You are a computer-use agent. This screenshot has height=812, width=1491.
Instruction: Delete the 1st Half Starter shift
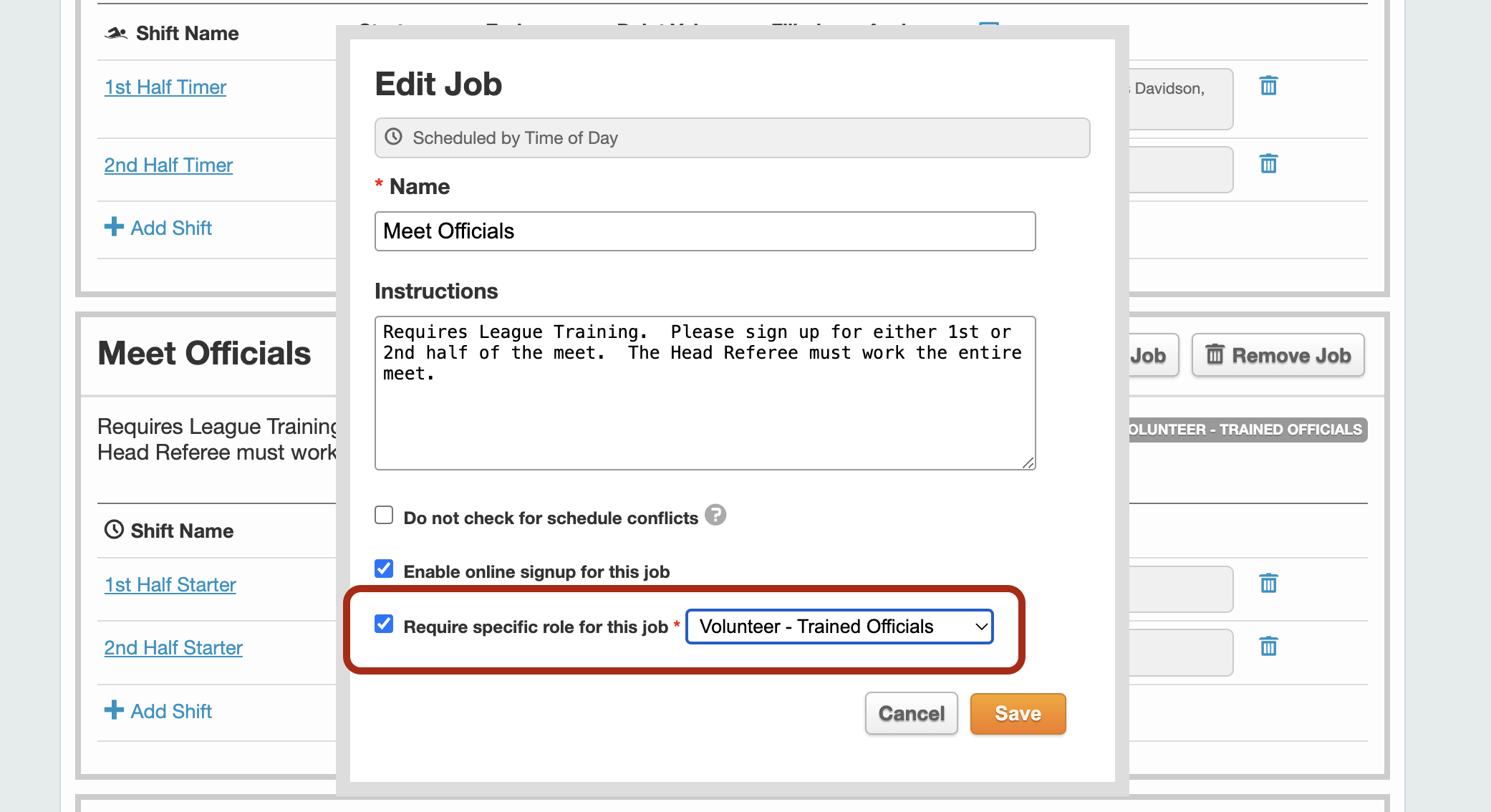point(1268,584)
